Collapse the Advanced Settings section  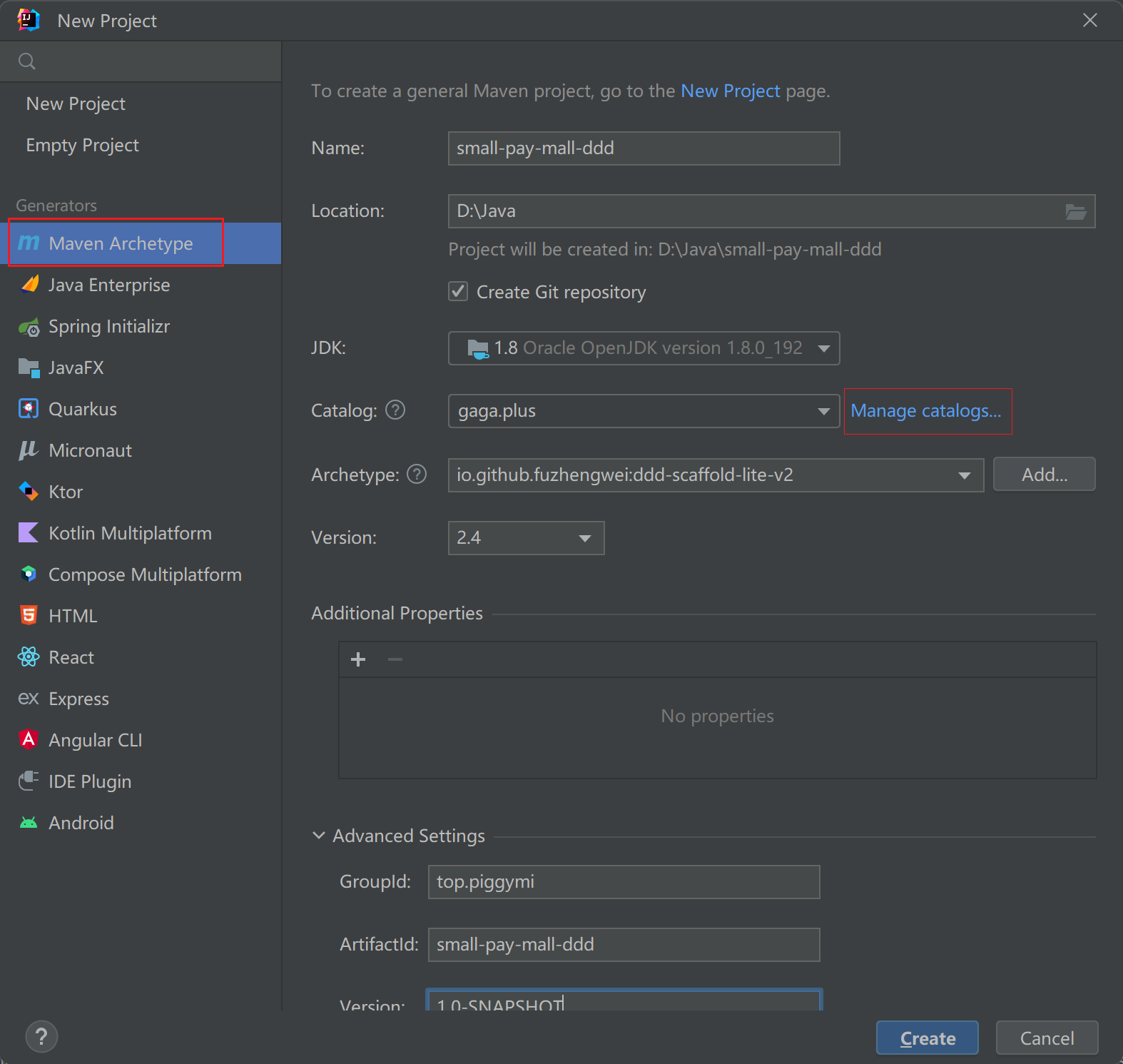coord(319,835)
